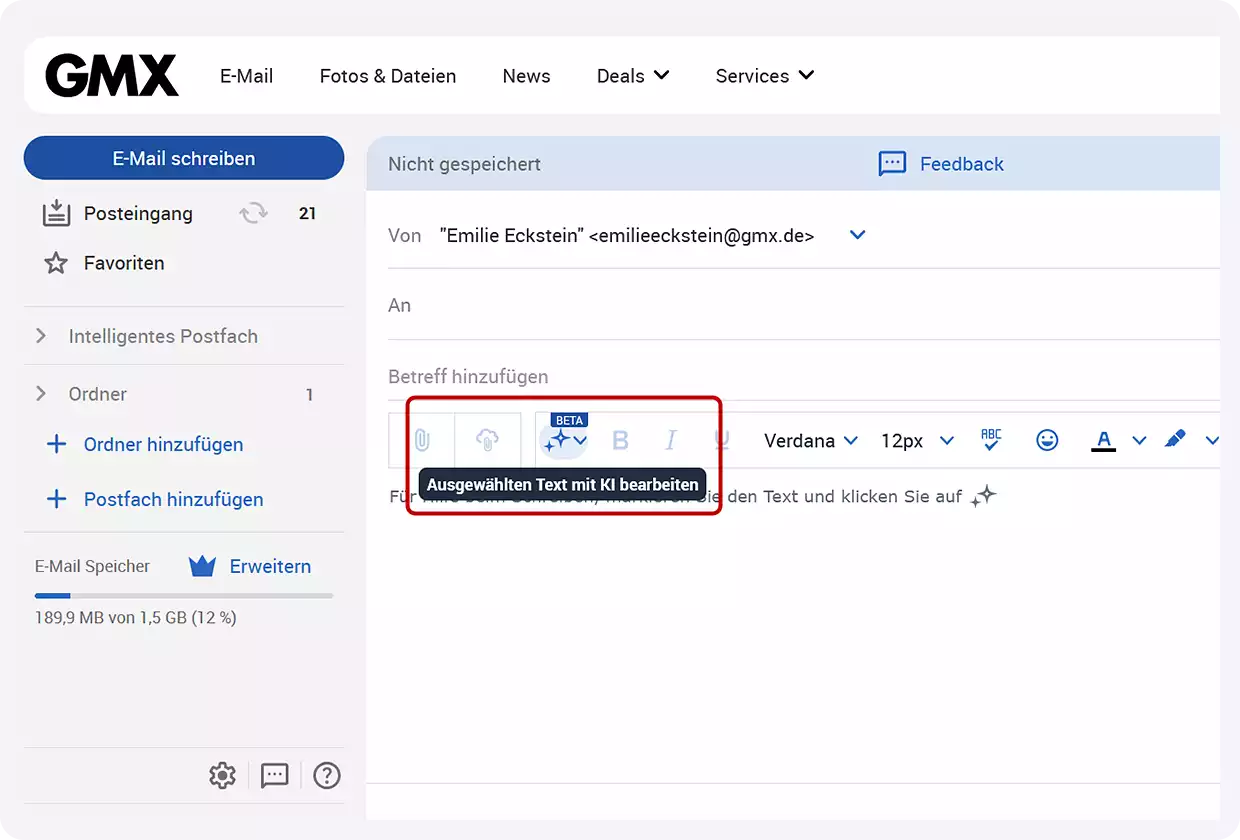Open the Deals dropdown menu
Viewport: 1240px width, 840px height.
633,76
